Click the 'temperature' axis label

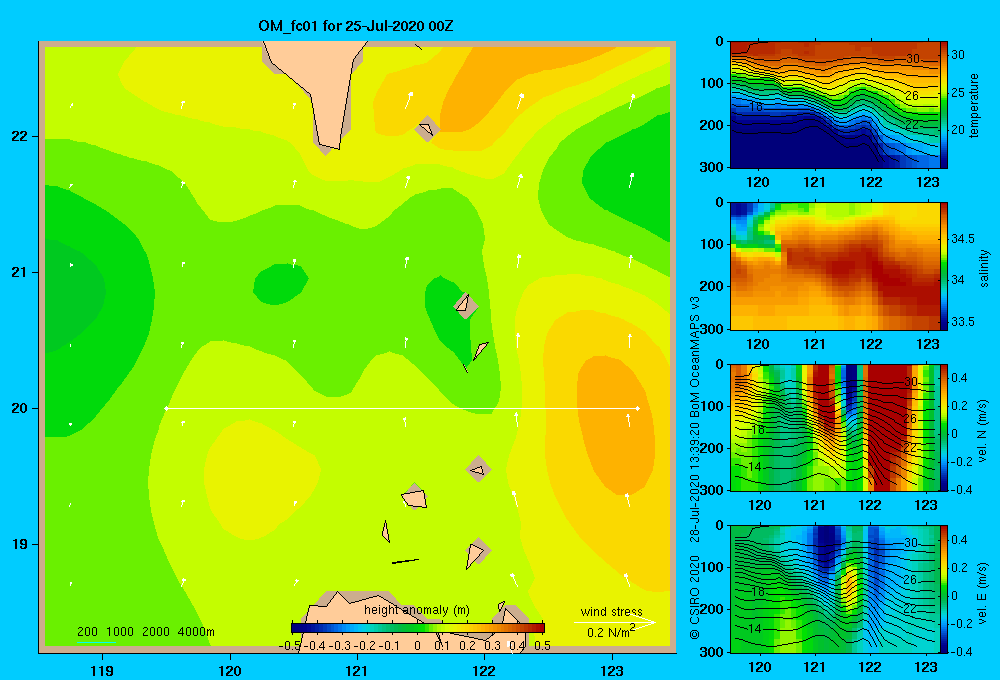973,105
